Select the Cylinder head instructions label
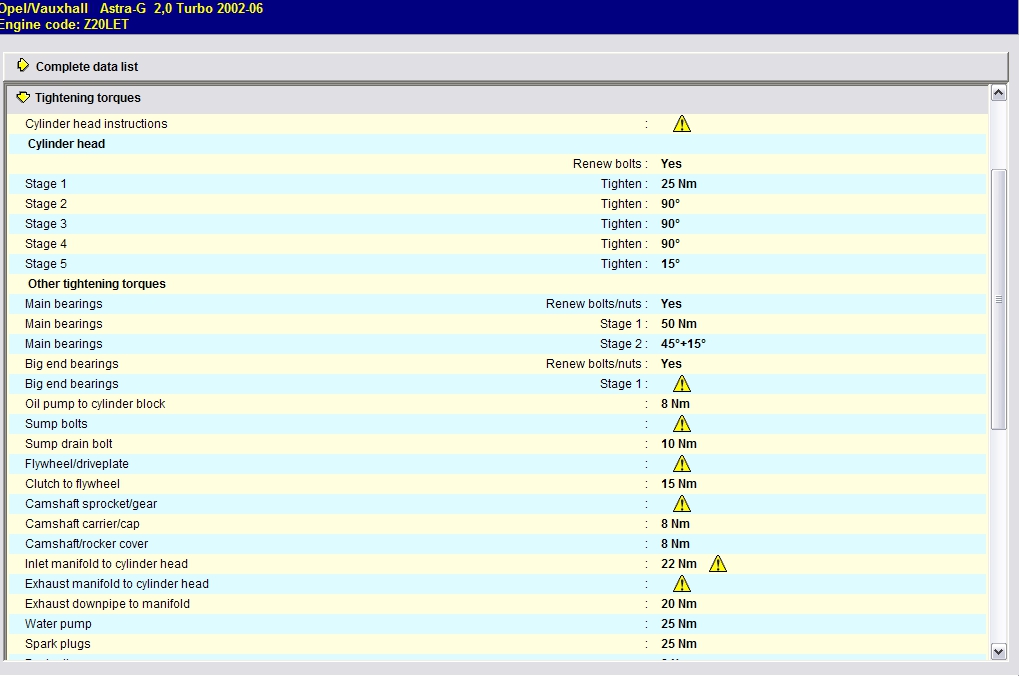Viewport: 1019px width, 676px height. click(x=96, y=124)
